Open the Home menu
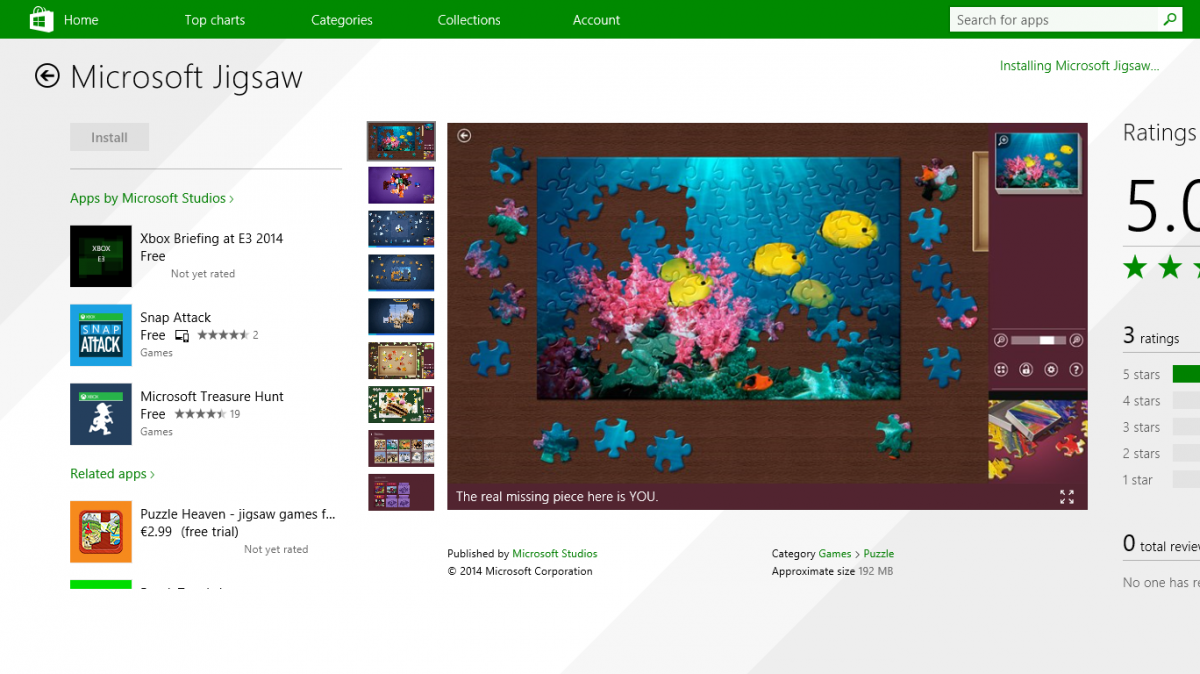This screenshot has width=1200, height=674. coord(81,20)
